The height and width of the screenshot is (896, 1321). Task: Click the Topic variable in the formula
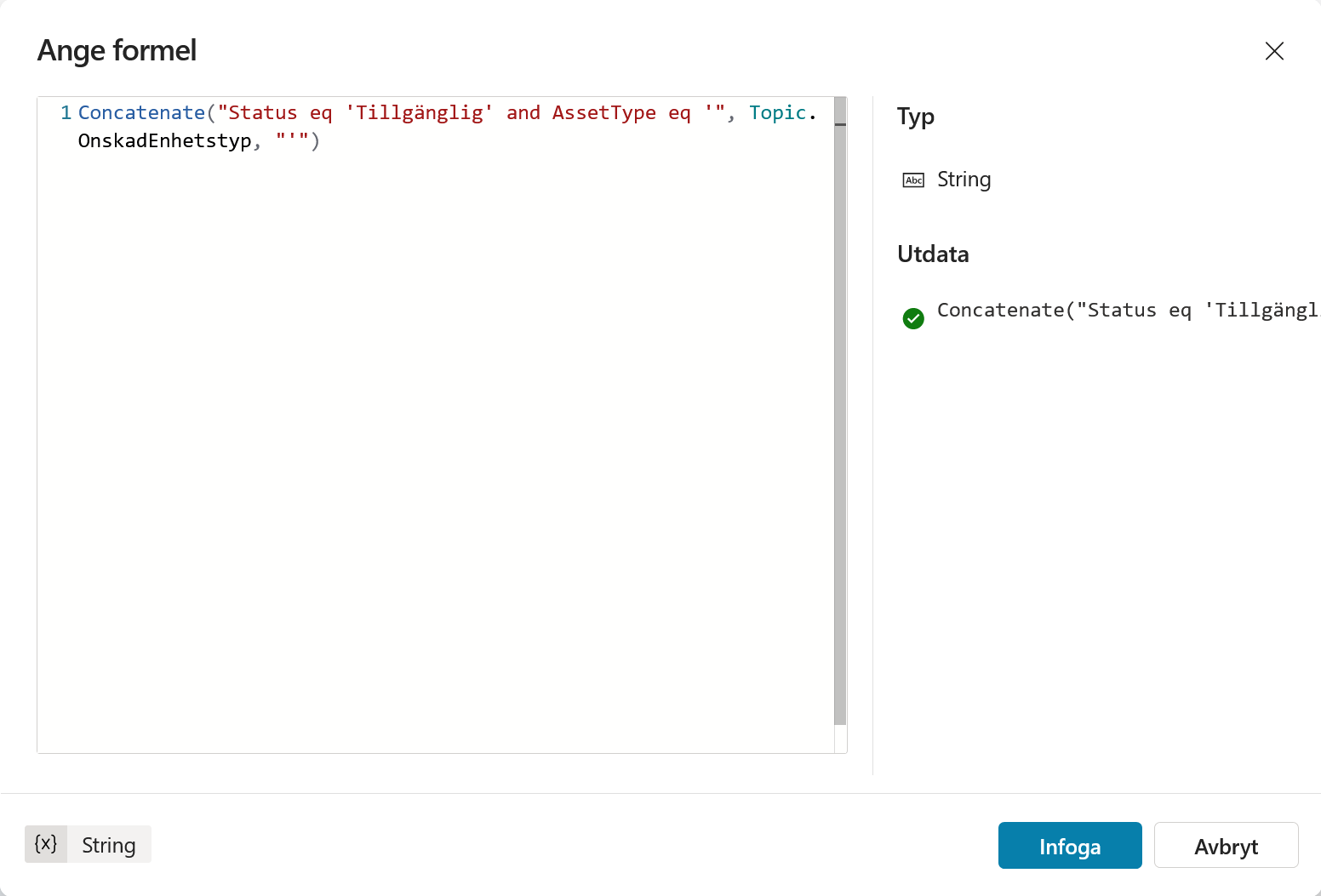777,113
